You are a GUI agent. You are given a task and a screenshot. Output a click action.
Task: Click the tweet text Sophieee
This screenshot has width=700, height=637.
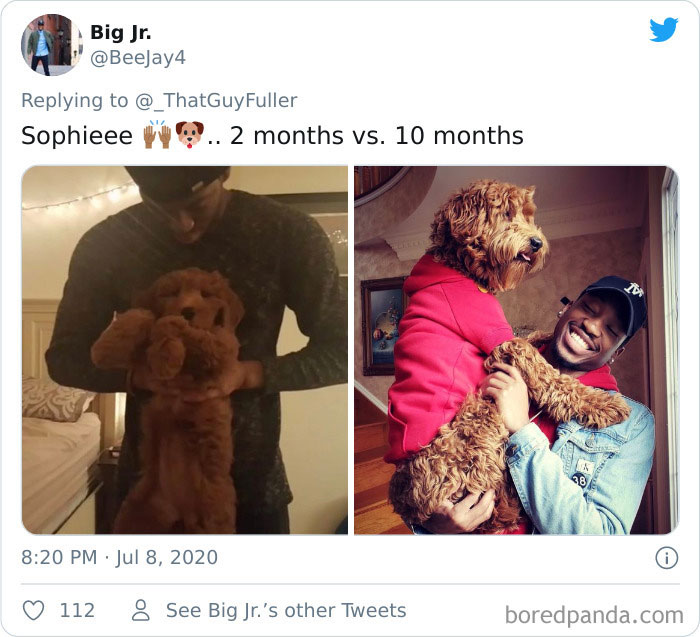77,136
